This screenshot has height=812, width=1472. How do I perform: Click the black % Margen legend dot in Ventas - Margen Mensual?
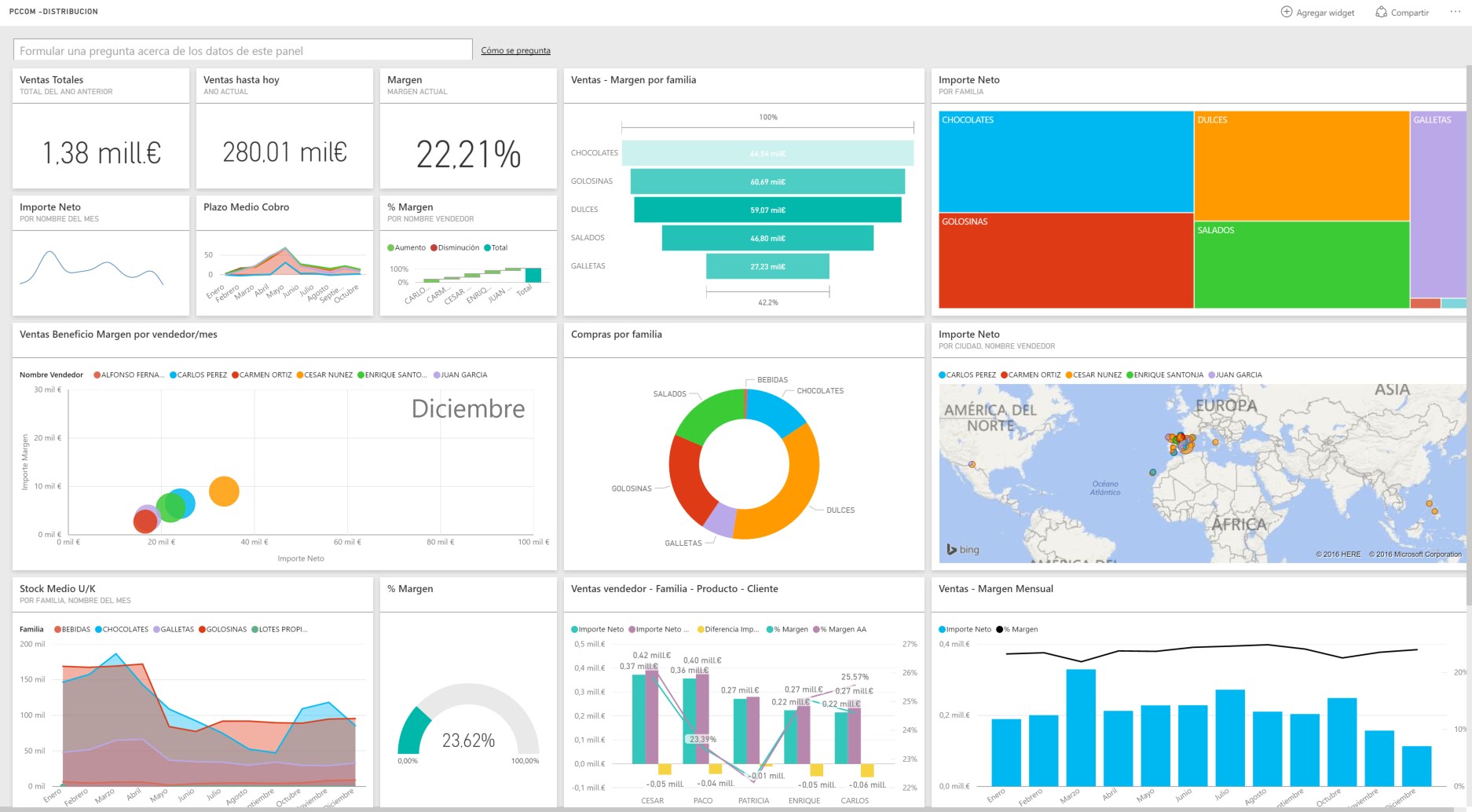(1000, 630)
